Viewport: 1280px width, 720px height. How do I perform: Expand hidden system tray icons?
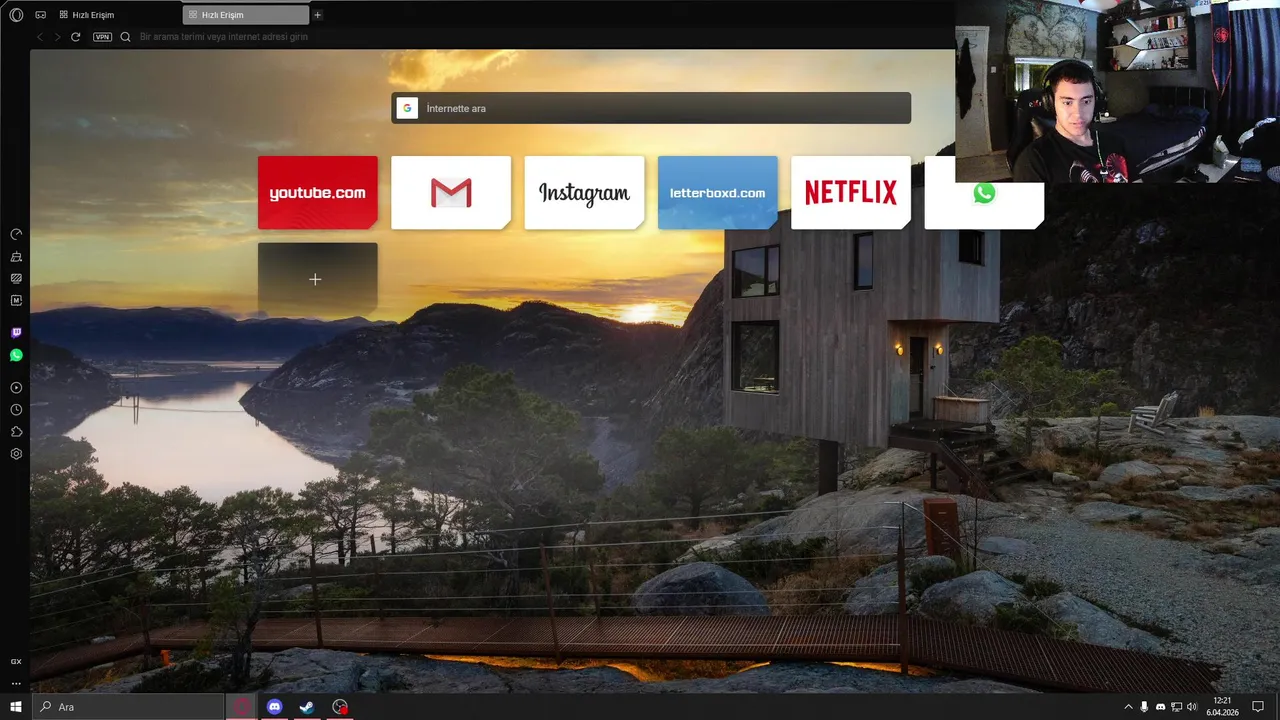[x=1129, y=707]
